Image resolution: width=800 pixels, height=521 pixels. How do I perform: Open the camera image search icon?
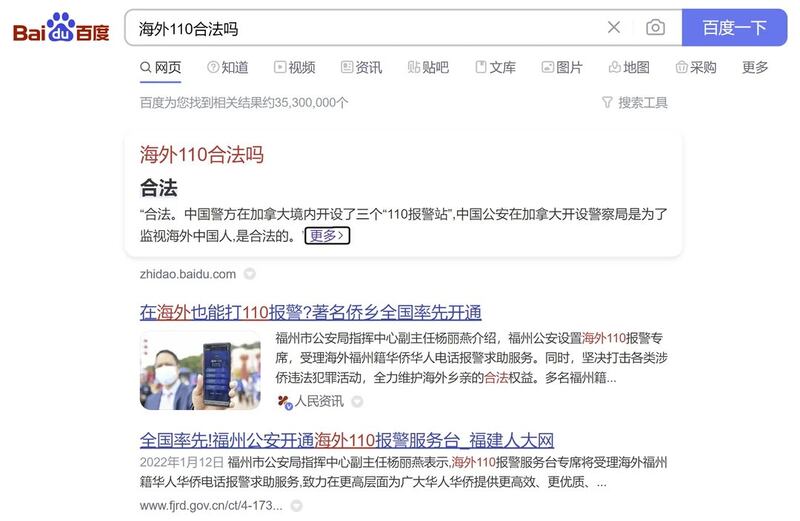coord(655,27)
